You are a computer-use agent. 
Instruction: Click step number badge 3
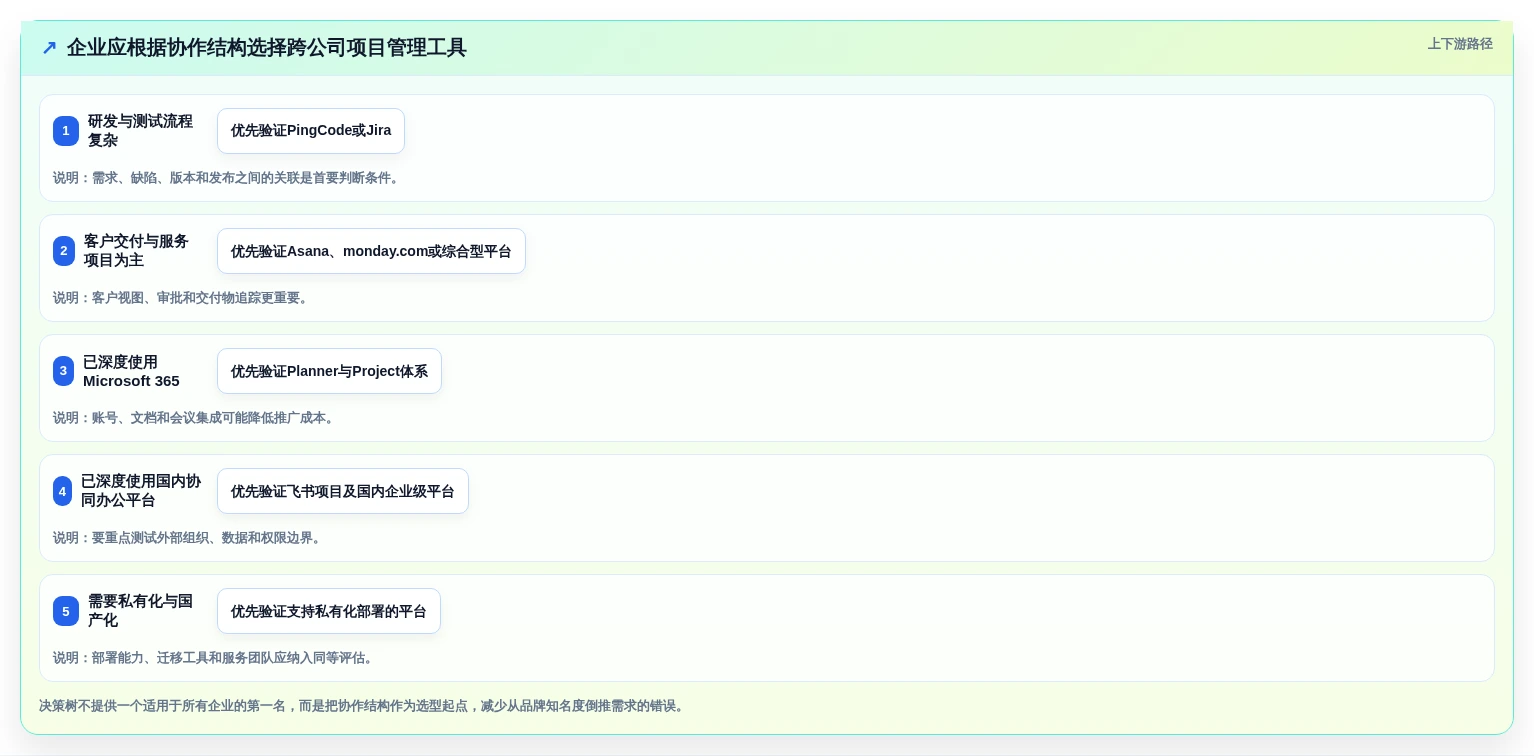[x=63, y=371]
